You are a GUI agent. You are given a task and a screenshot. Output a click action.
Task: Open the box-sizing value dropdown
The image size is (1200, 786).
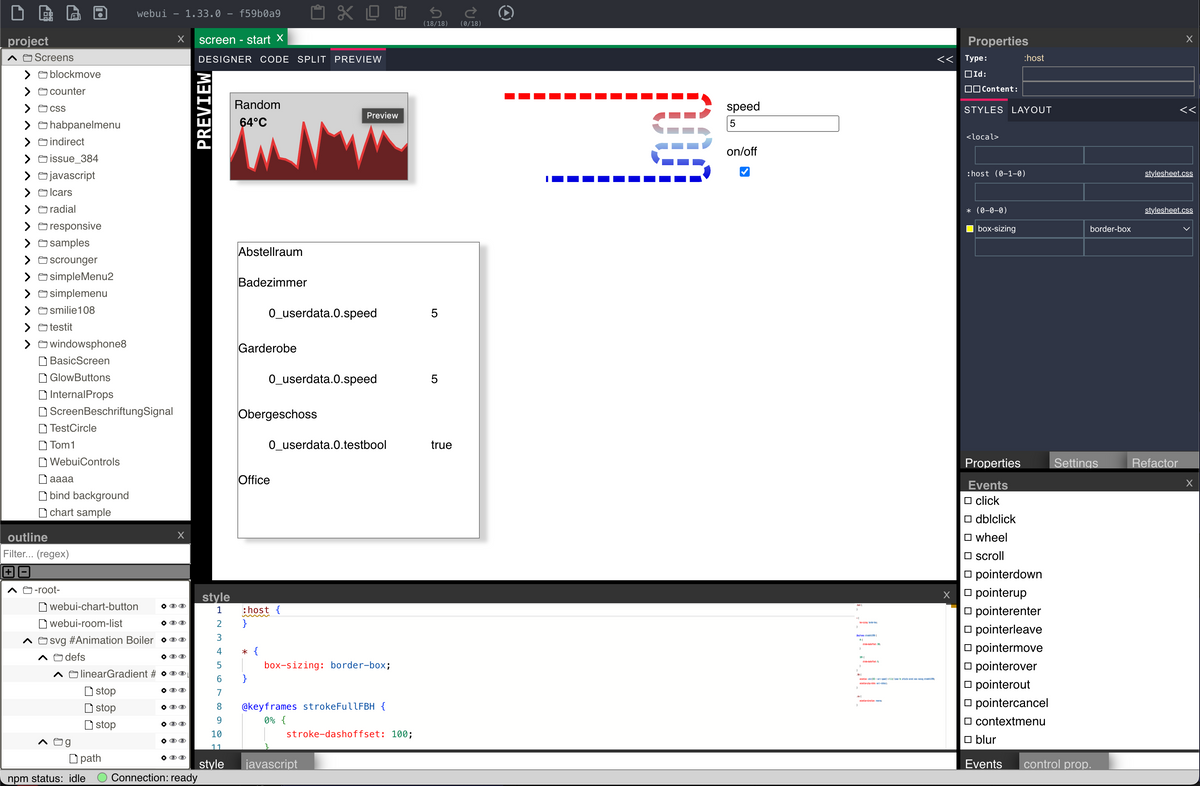coord(1139,229)
